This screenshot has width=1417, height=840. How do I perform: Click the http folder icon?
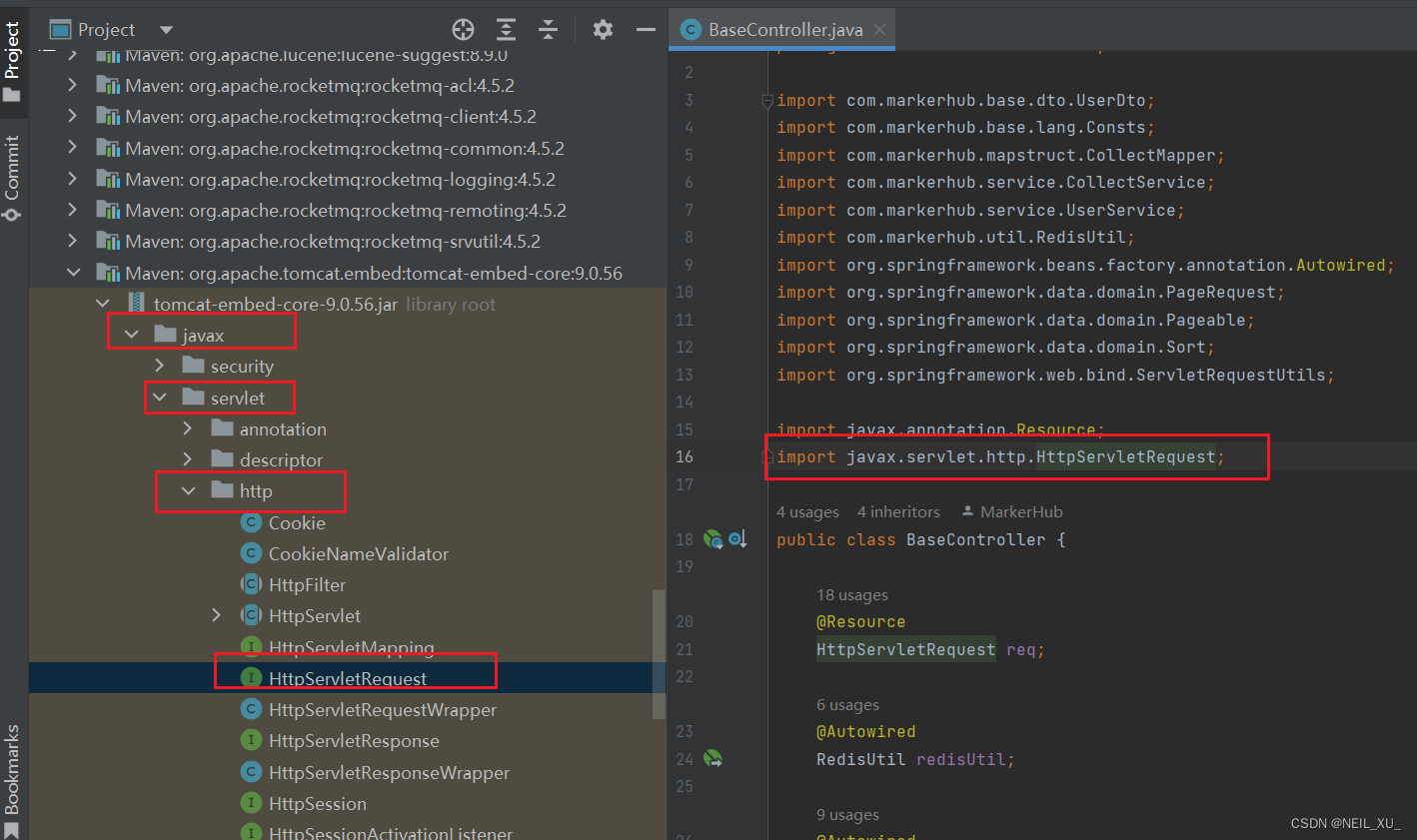coord(223,489)
